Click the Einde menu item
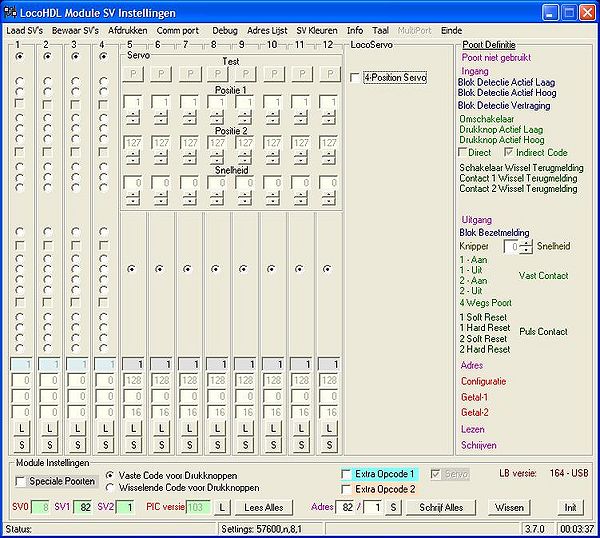600x538 pixels. click(451, 31)
